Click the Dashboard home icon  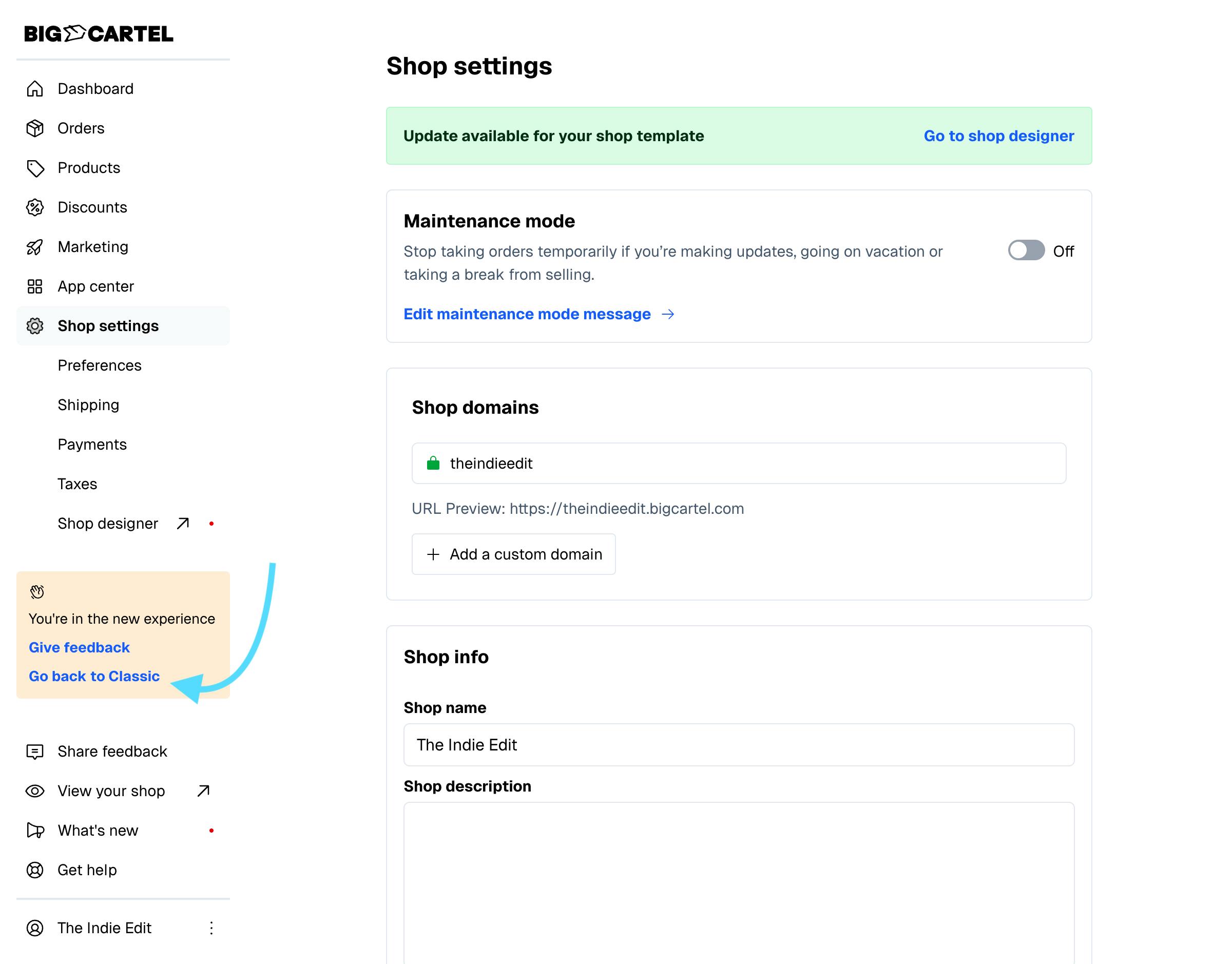35,89
